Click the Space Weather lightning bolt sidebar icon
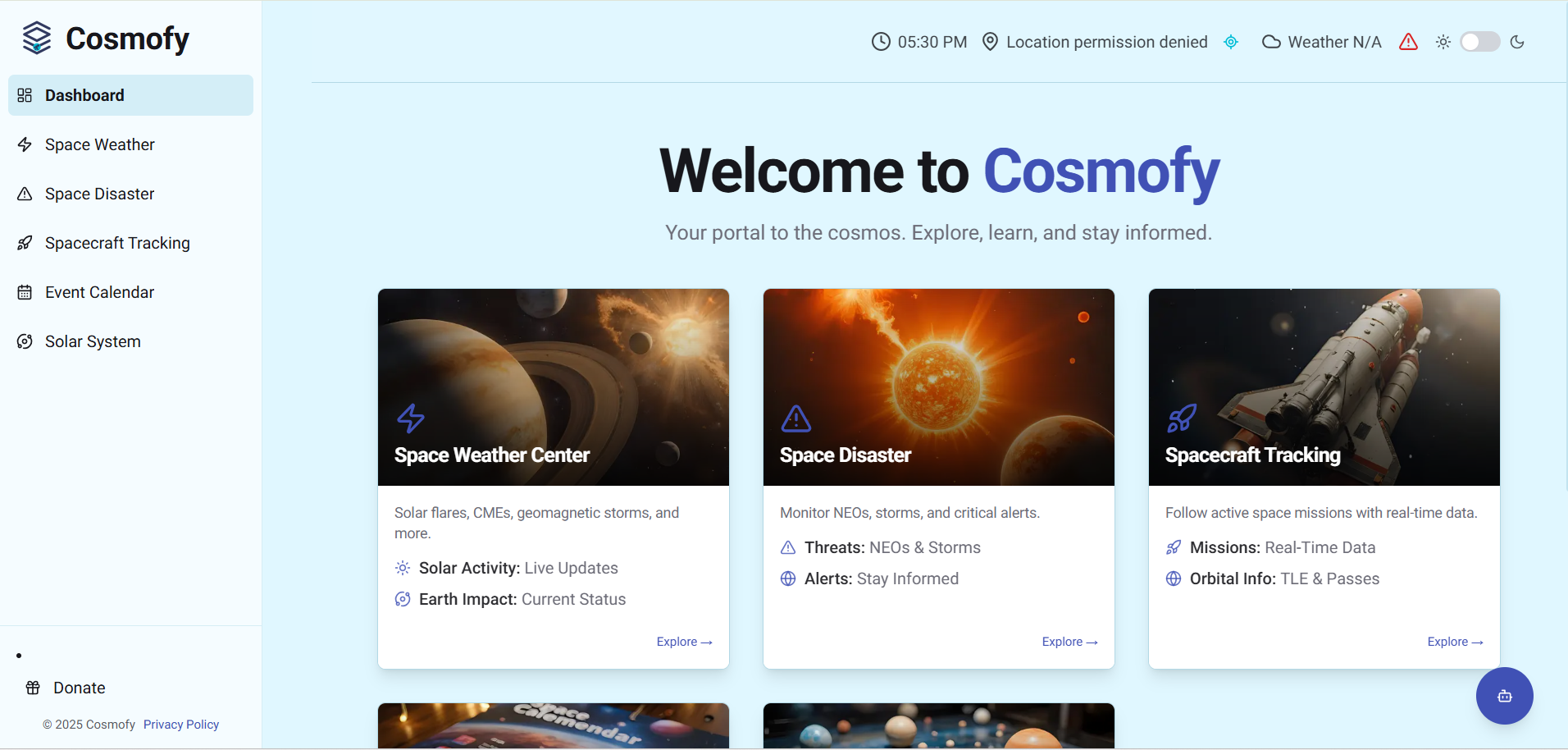Screen dimensions: 1568x750 click(x=25, y=144)
